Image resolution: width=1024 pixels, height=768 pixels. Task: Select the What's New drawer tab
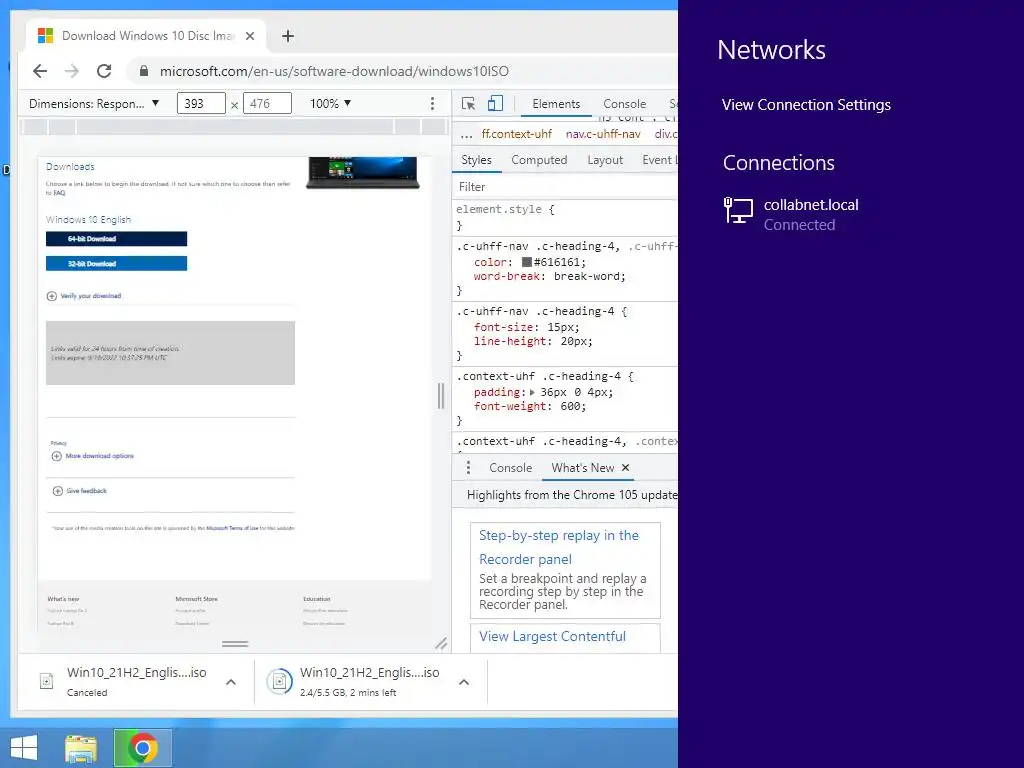click(x=582, y=468)
